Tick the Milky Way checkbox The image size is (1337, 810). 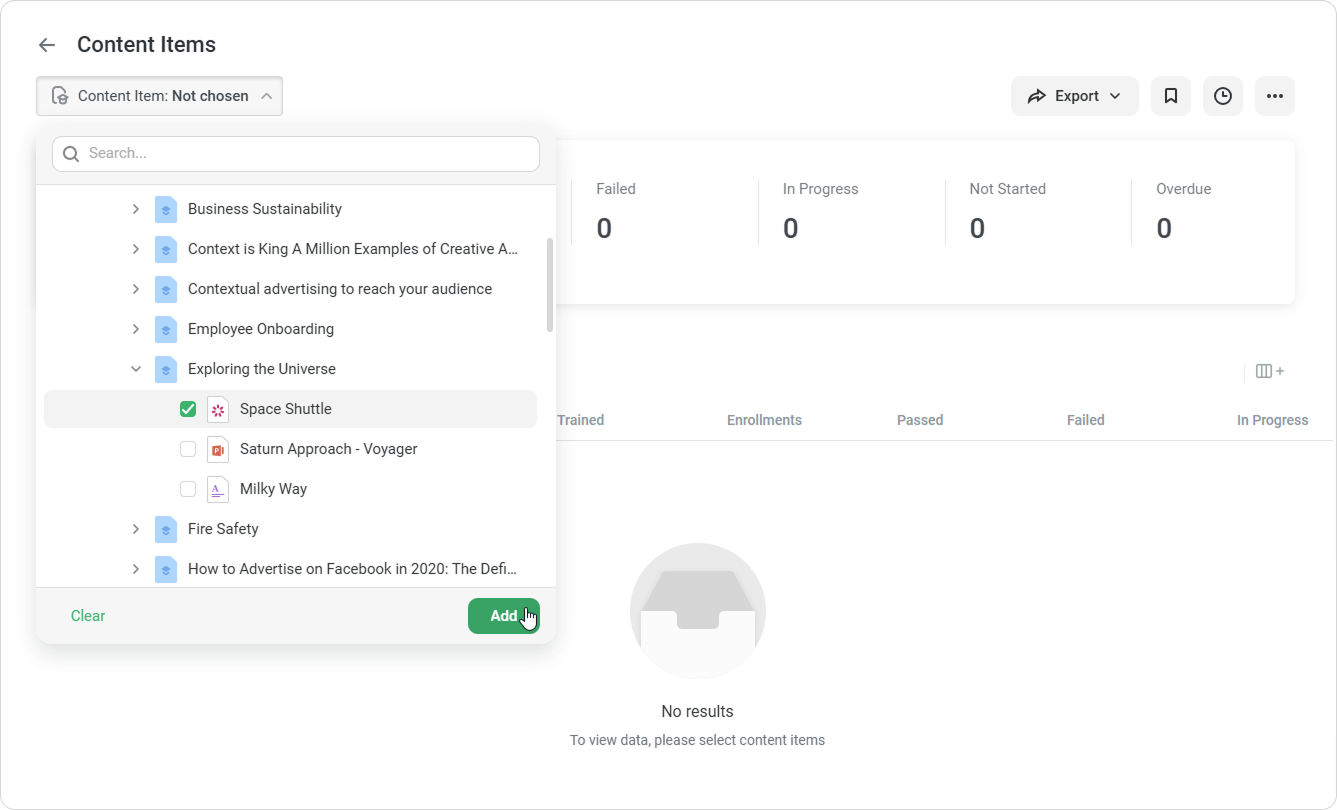(188, 489)
